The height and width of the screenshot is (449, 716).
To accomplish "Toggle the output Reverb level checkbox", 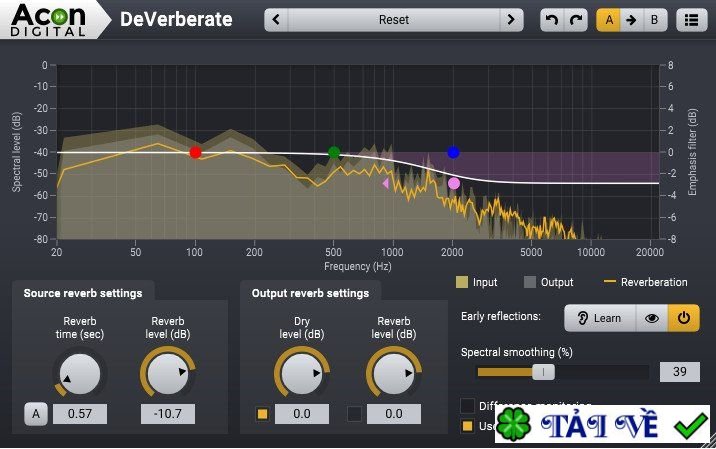I will pyautogui.click(x=355, y=414).
